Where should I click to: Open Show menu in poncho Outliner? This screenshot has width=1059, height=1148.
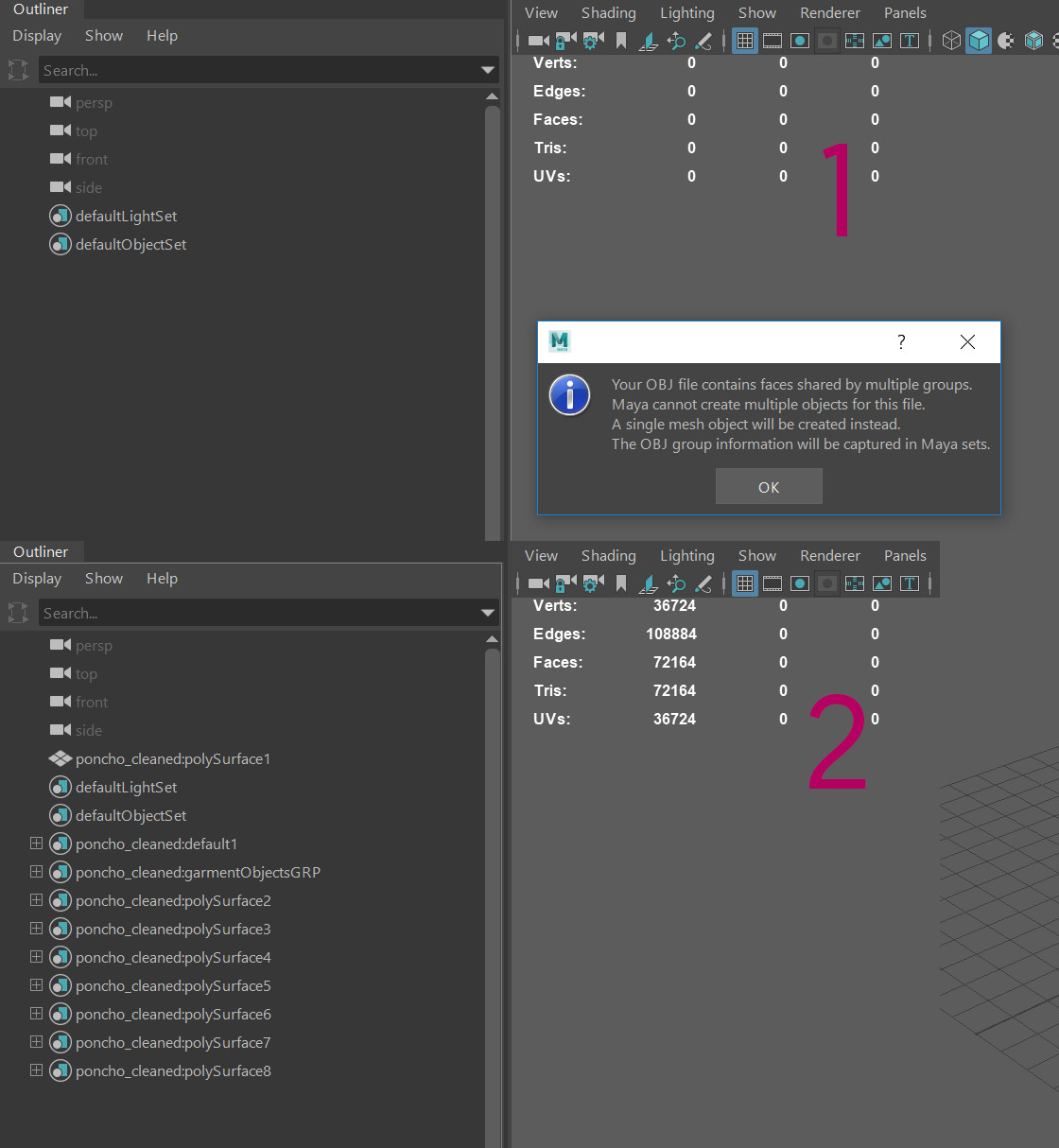click(x=104, y=579)
